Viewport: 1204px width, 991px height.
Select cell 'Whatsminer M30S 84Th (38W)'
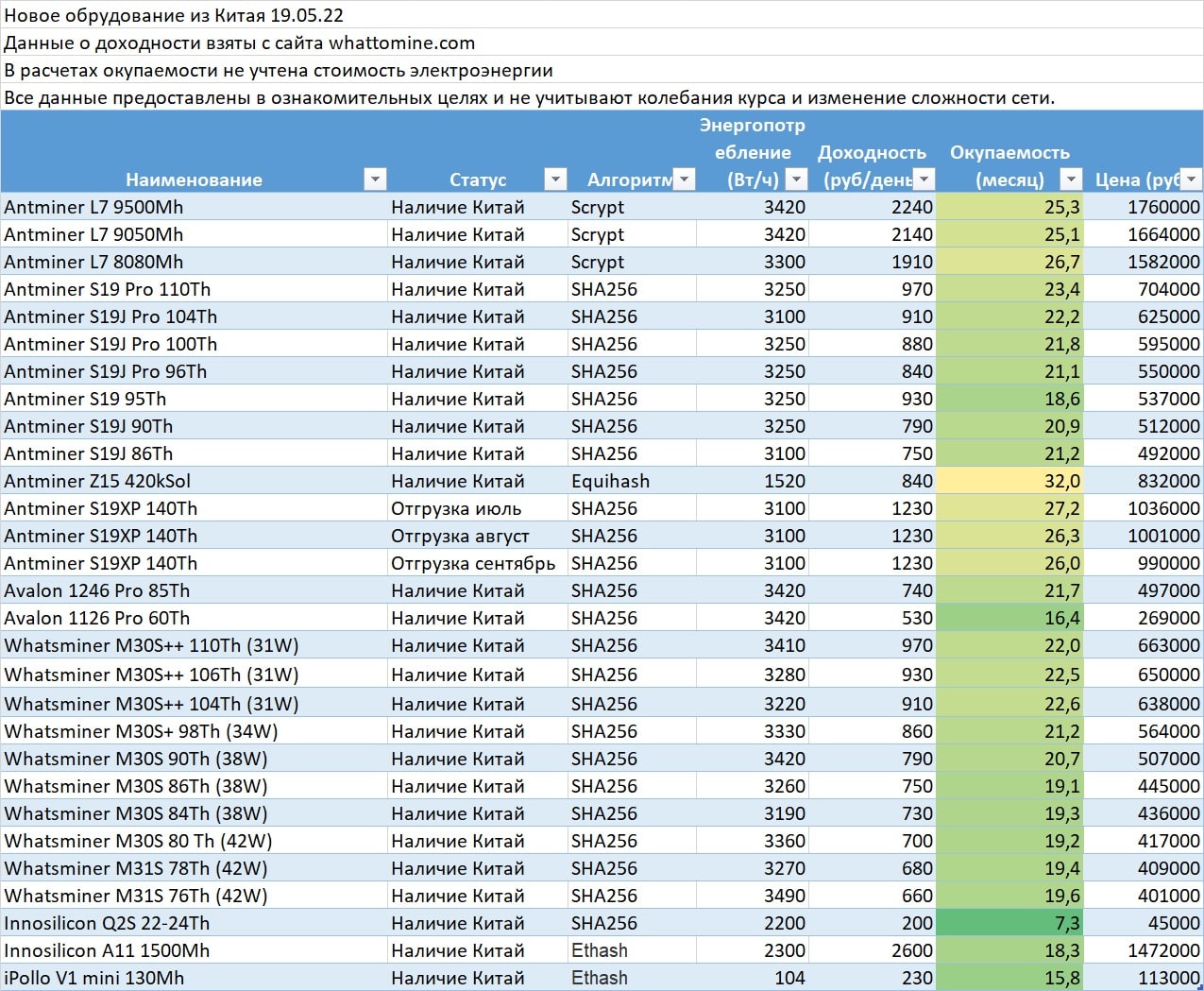(x=194, y=813)
